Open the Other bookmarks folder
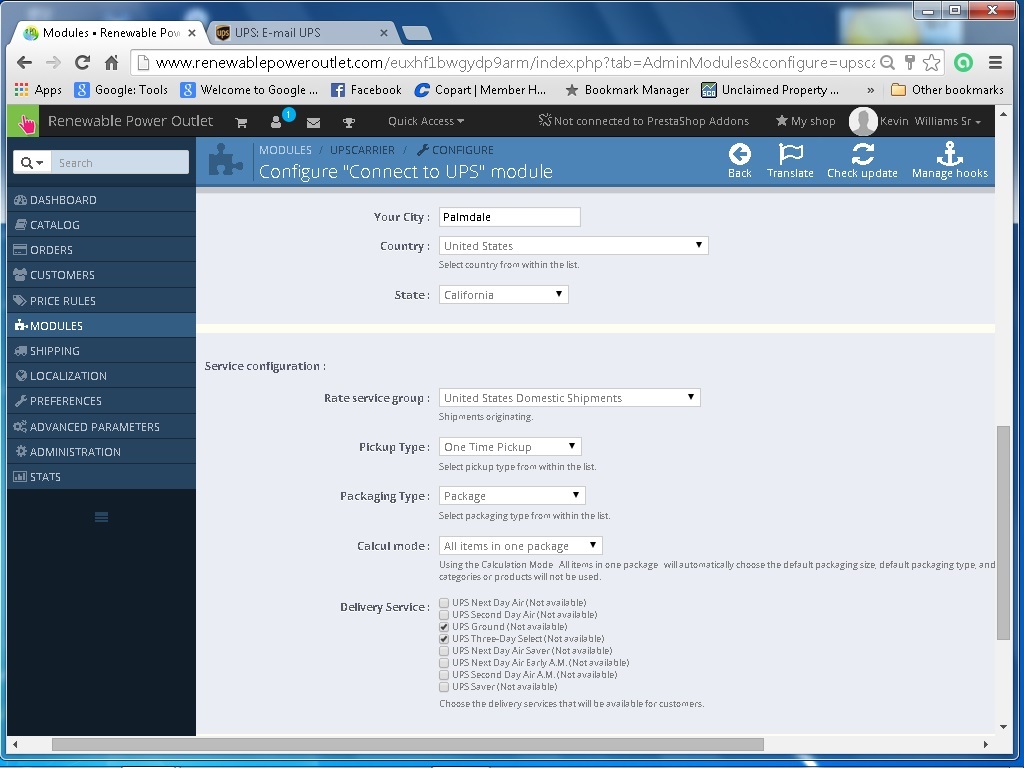1024x768 pixels. point(948,90)
